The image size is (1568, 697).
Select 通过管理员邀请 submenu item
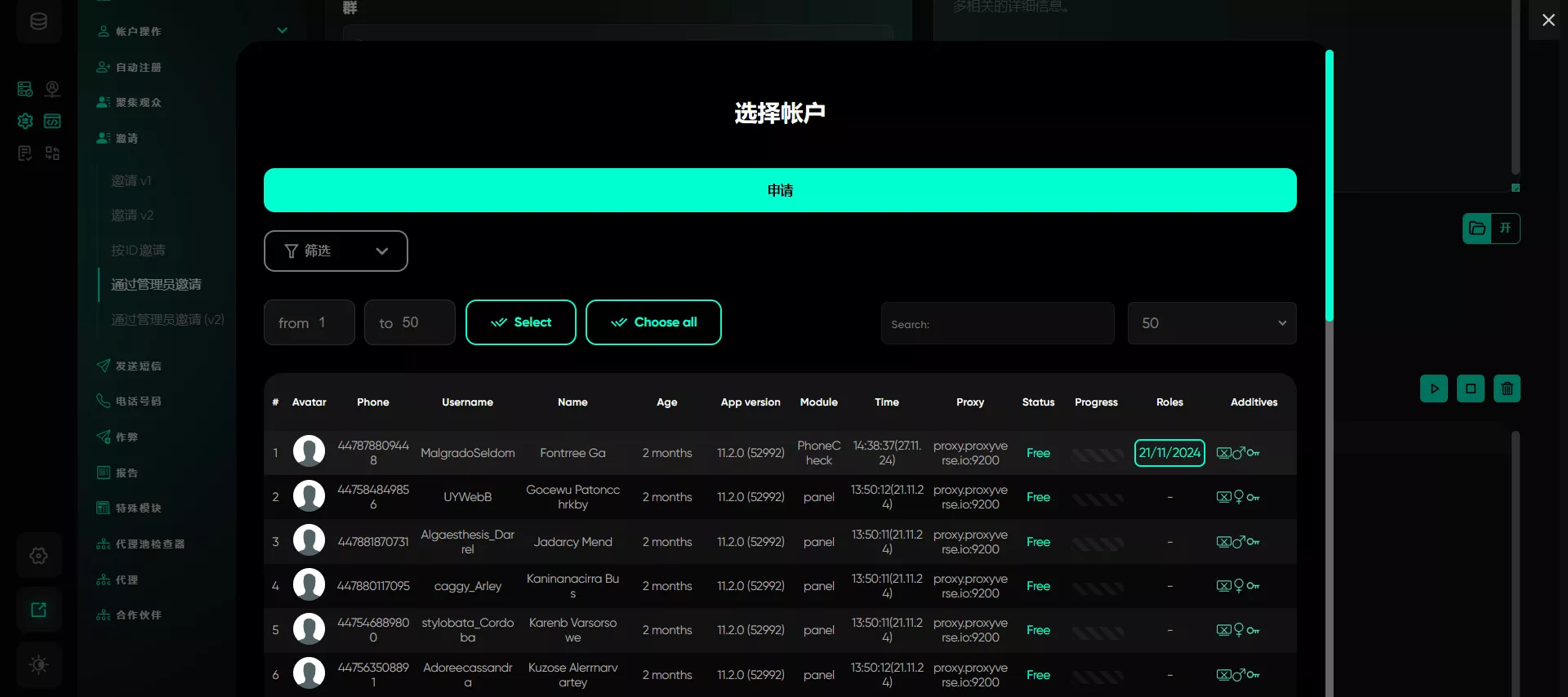(x=156, y=284)
